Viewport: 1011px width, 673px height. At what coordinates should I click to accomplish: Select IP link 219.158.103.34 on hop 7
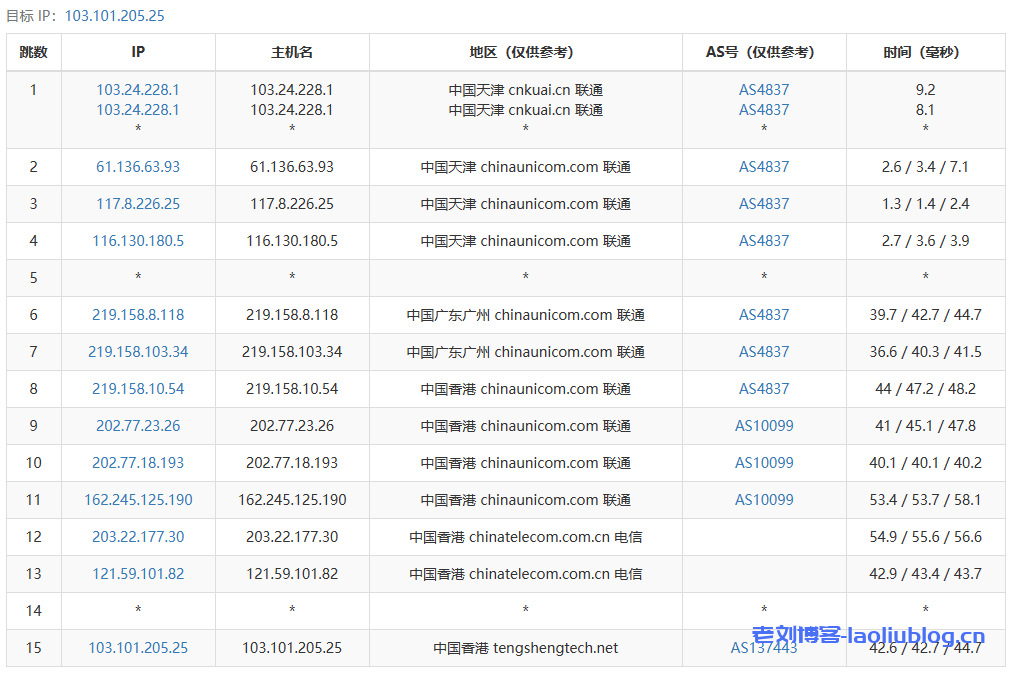click(137, 352)
